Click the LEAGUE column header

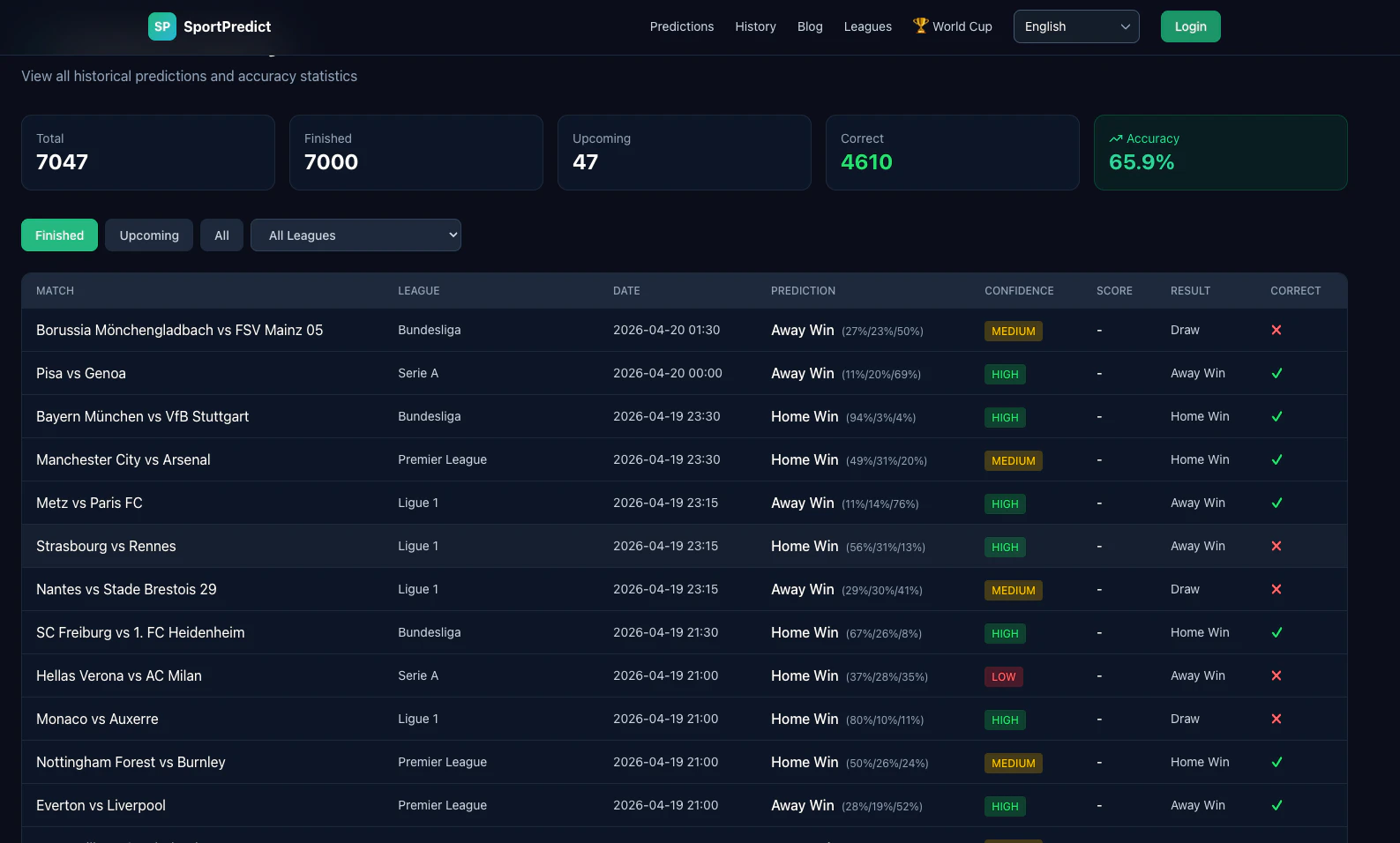click(419, 291)
